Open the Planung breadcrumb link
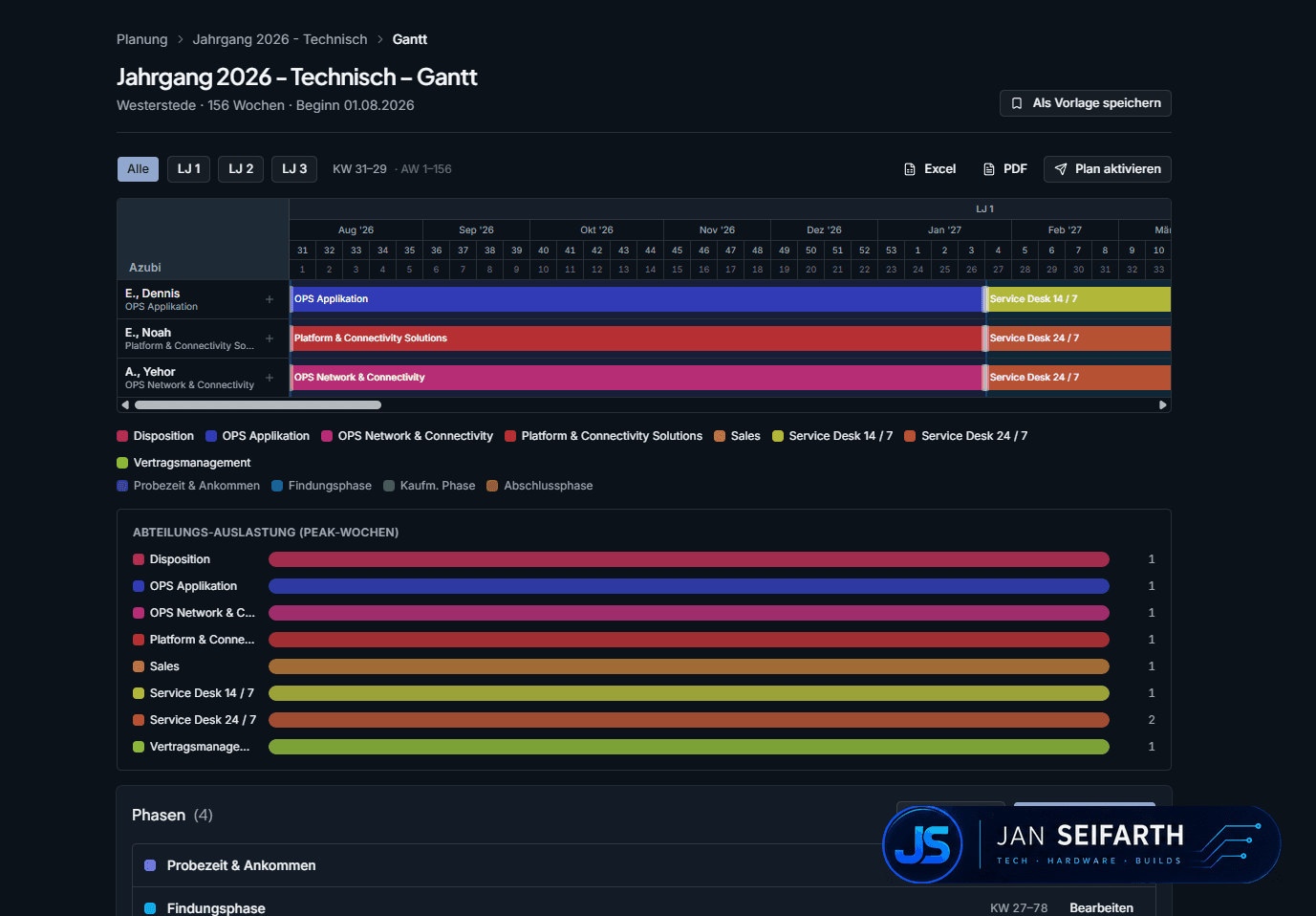The width and height of the screenshot is (1316, 916). tap(142, 39)
